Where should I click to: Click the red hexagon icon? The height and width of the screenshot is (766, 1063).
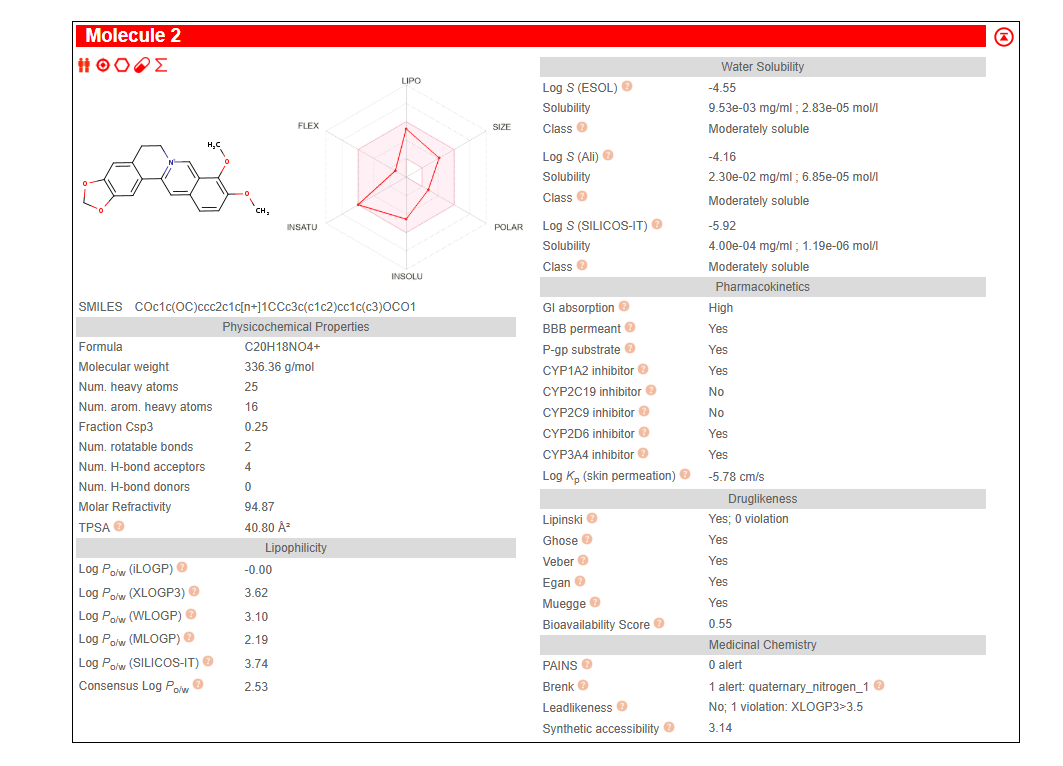pos(122,65)
